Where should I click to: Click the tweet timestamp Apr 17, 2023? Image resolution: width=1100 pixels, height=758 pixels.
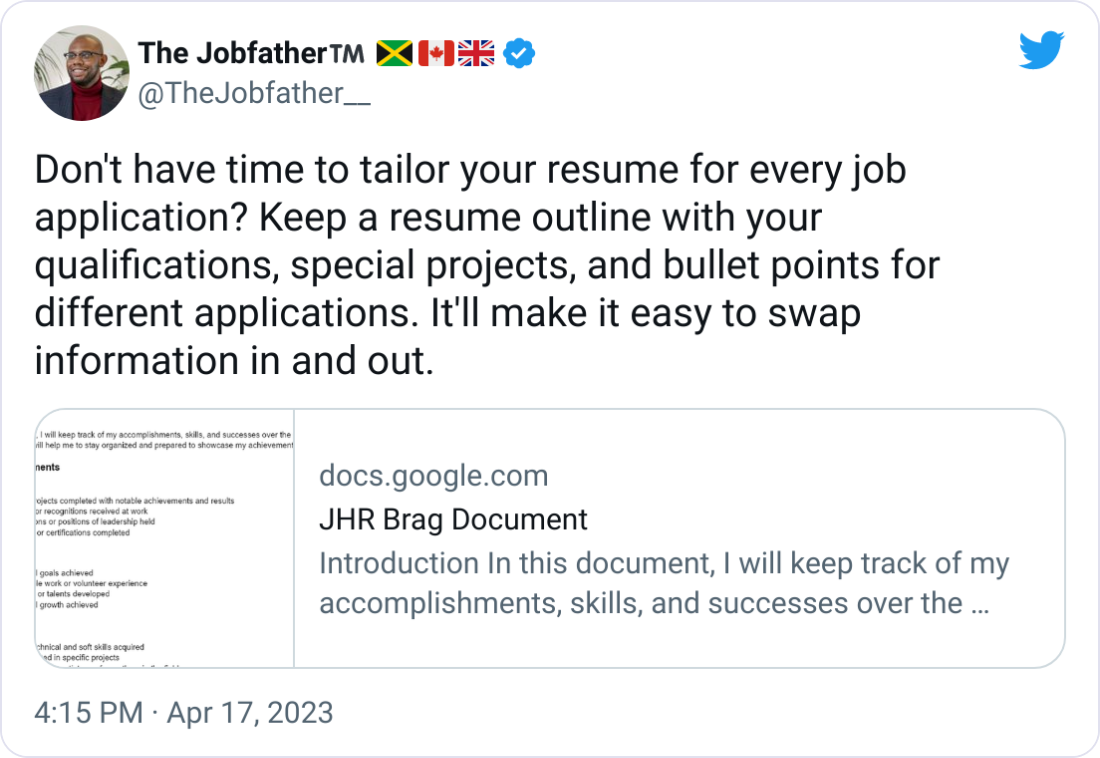point(252,713)
